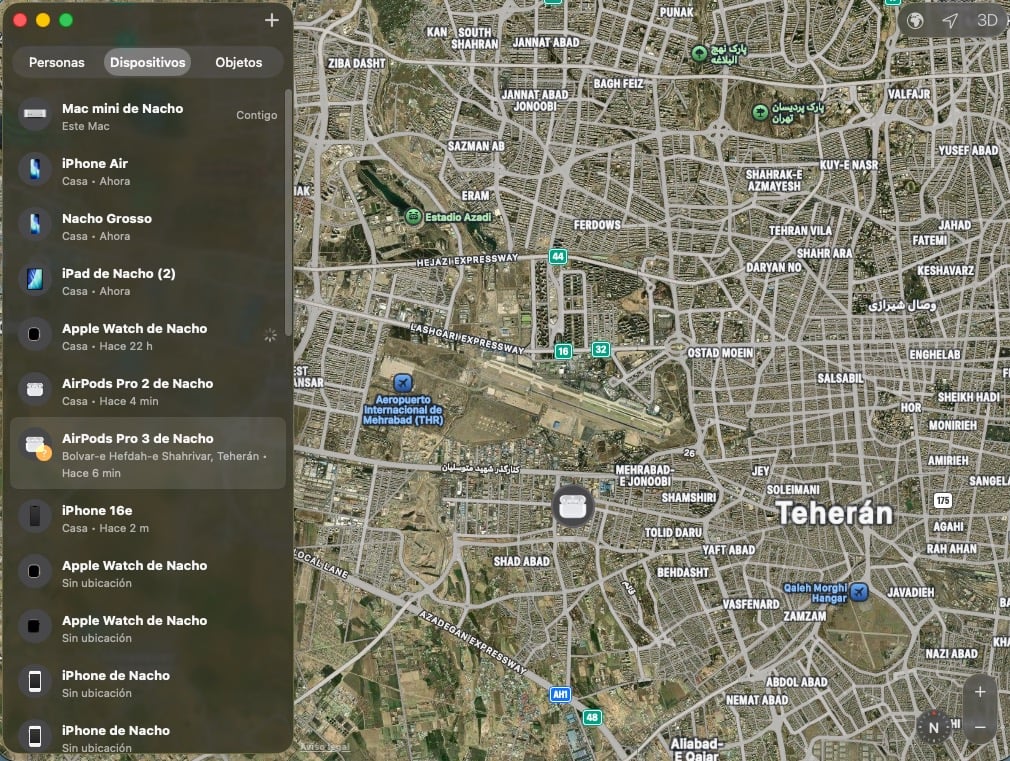The image size is (1010, 761).
Task: Toggle 3D map view
Action: 987,21
